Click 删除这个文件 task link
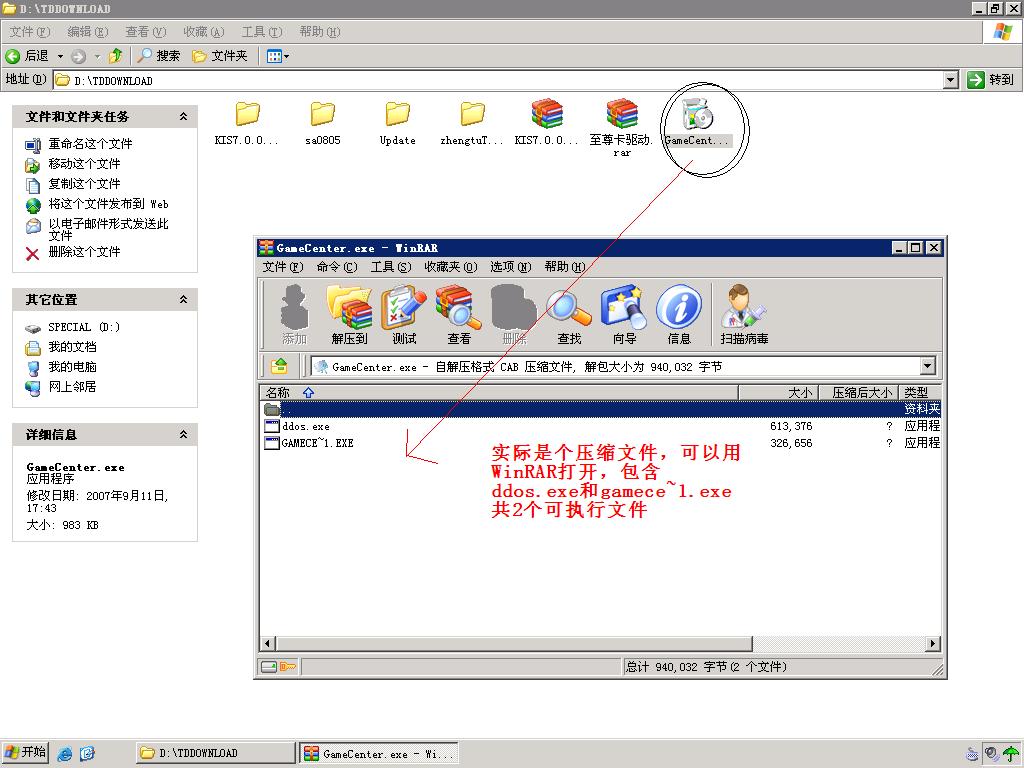This screenshot has width=1024, height=768. coord(84,252)
